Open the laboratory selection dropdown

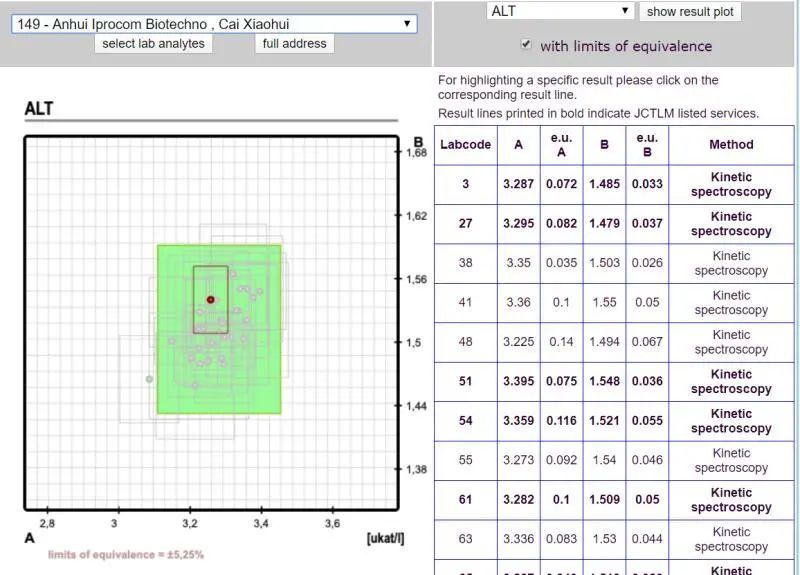tap(214, 23)
